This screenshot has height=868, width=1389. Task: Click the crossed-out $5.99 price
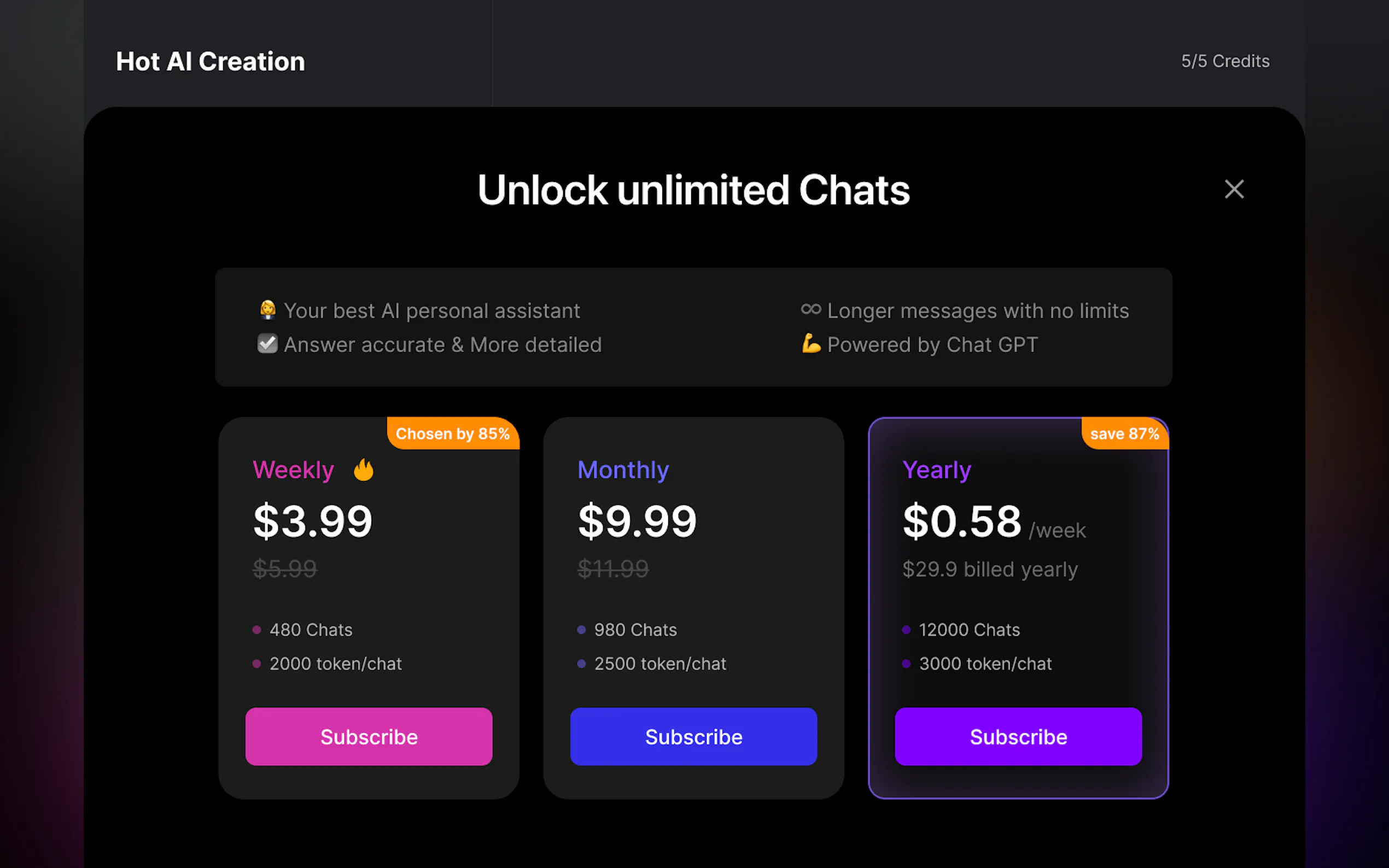pos(285,569)
